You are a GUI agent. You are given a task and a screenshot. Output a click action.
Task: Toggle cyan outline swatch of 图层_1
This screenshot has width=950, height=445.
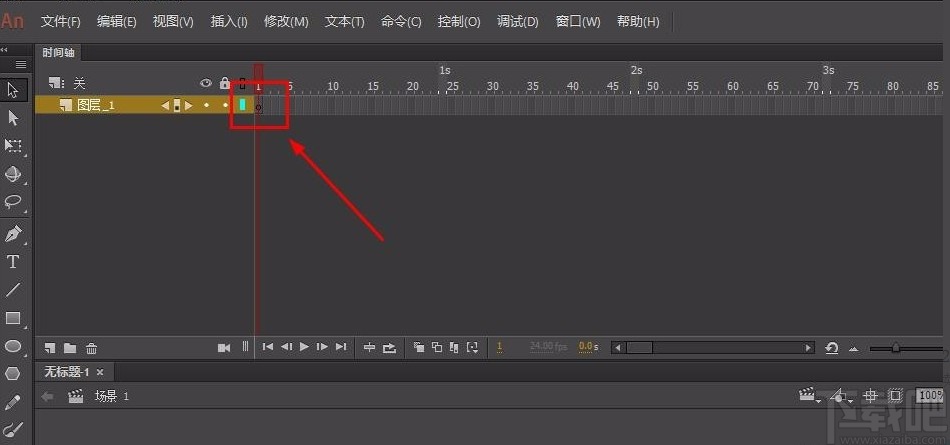point(242,105)
